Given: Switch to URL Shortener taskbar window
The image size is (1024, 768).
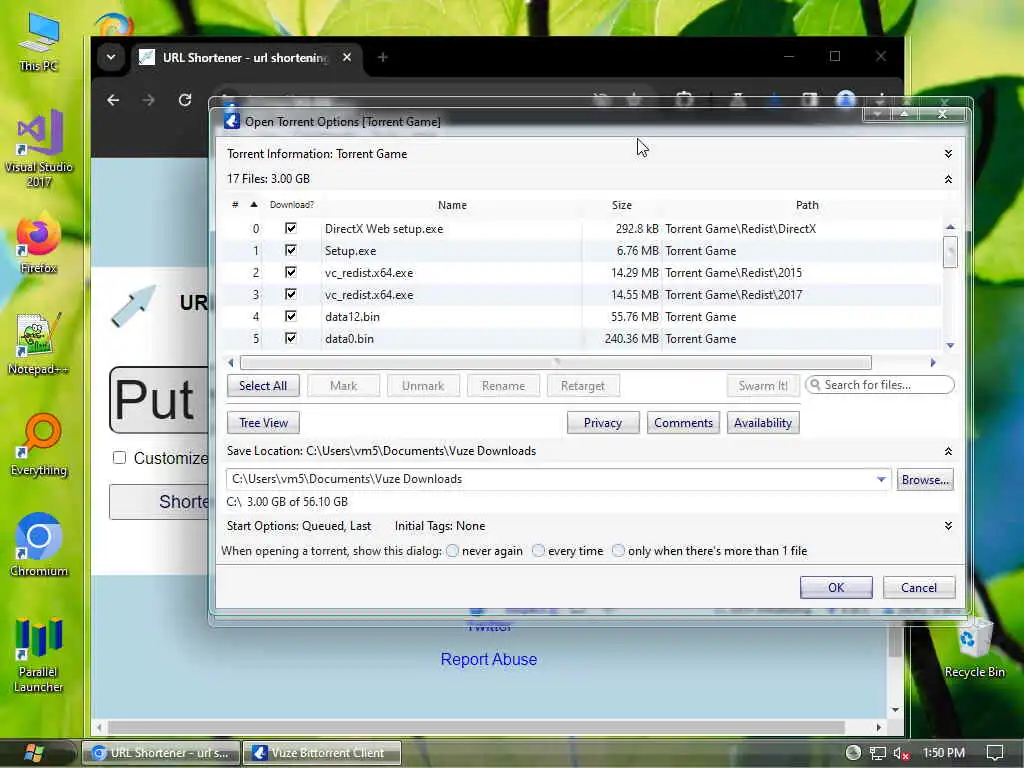Looking at the screenshot, I should (161, 753).
